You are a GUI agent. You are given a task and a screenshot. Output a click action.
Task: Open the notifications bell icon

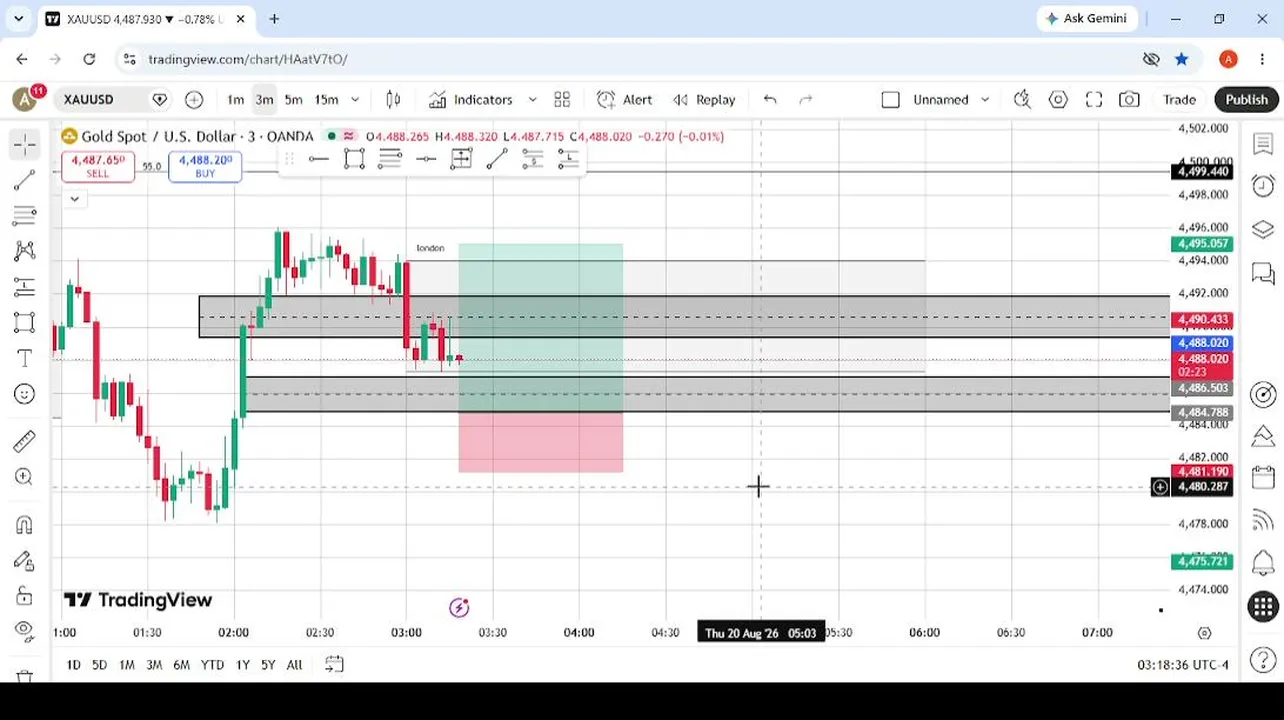coord(1263,563)
